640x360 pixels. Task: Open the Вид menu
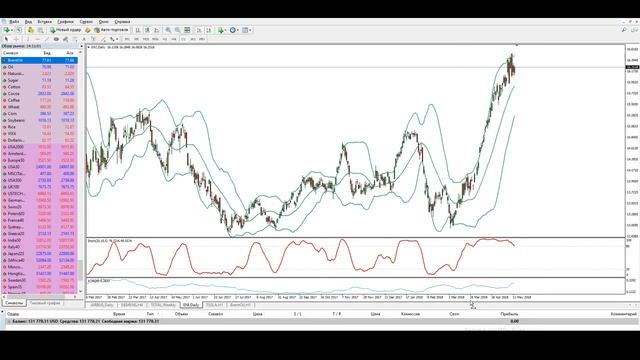(28, 22)
